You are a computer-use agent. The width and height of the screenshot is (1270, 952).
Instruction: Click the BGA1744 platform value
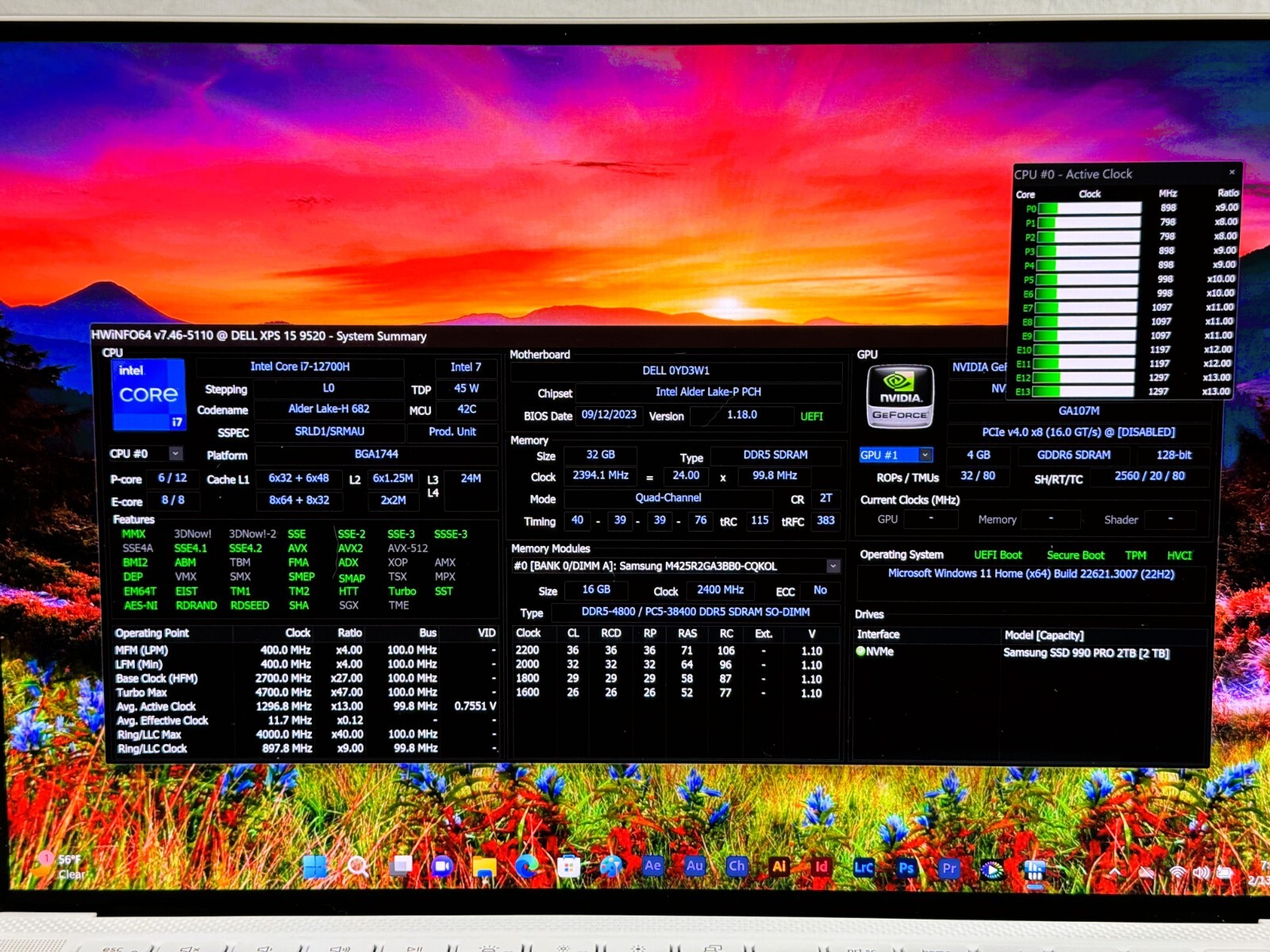click(x=376, y=454)
